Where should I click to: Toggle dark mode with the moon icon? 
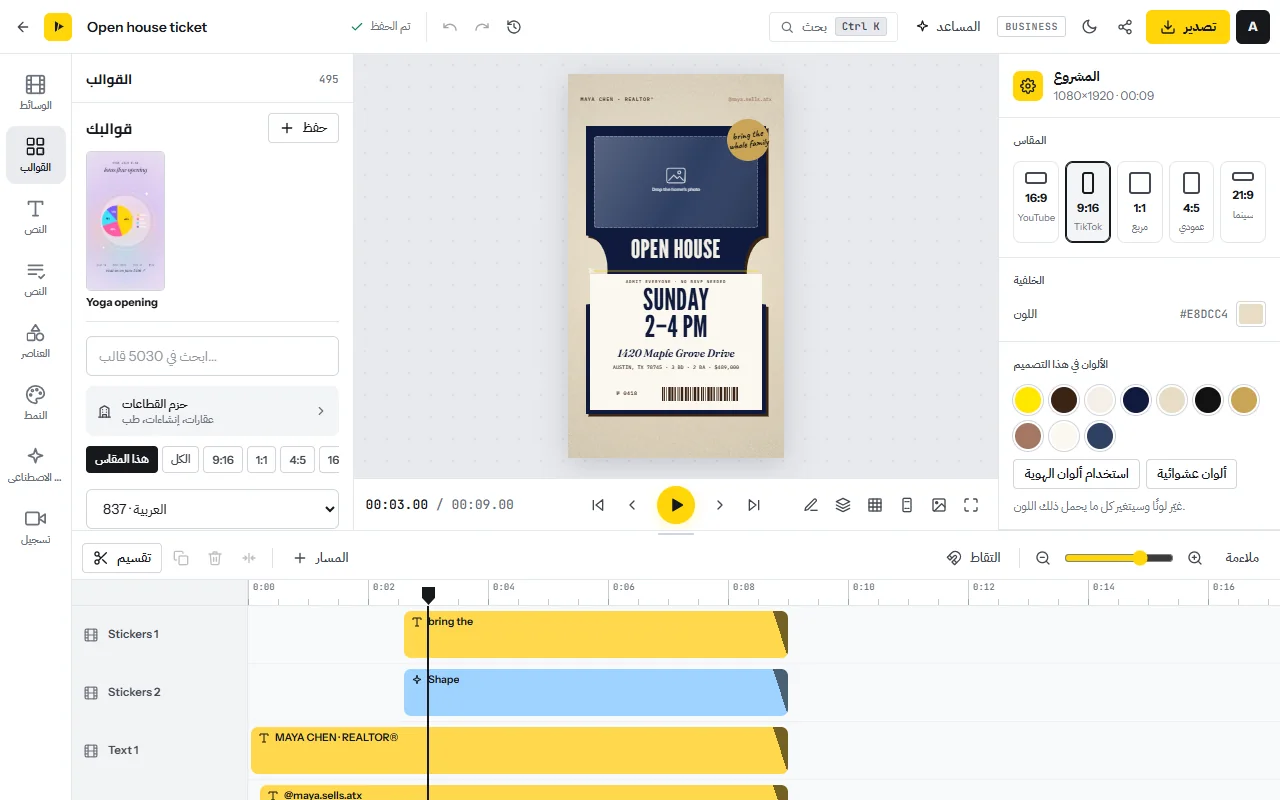click(1091, 27)
